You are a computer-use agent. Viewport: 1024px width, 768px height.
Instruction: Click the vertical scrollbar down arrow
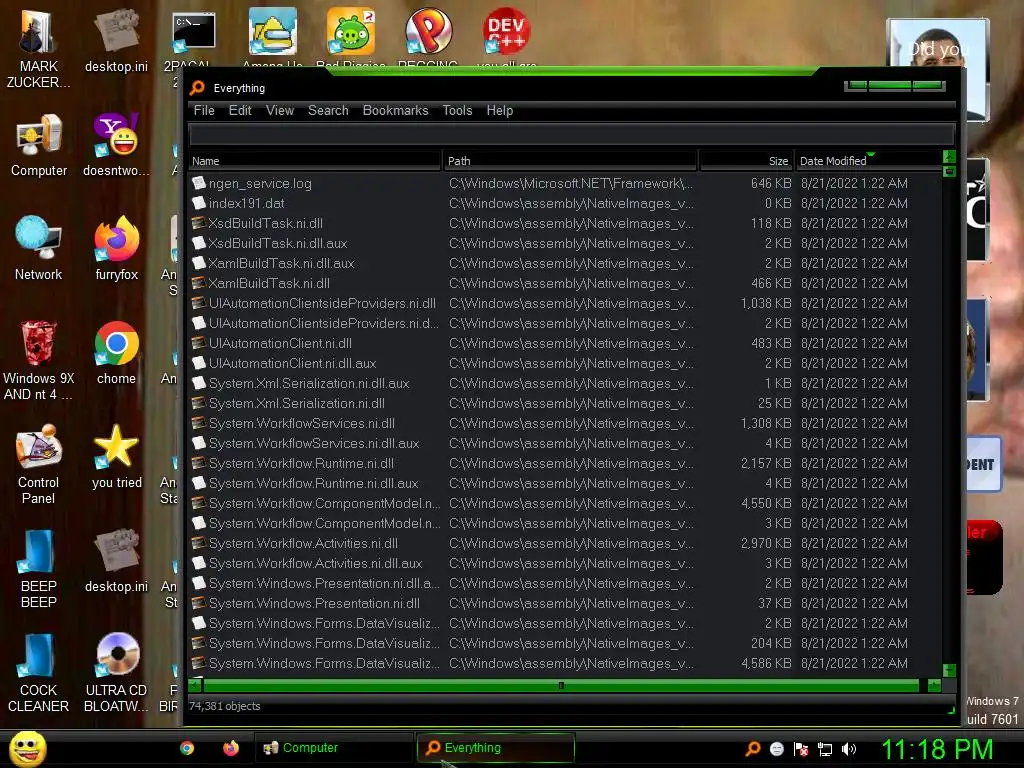pyautogui.click(x=950, y=670)
